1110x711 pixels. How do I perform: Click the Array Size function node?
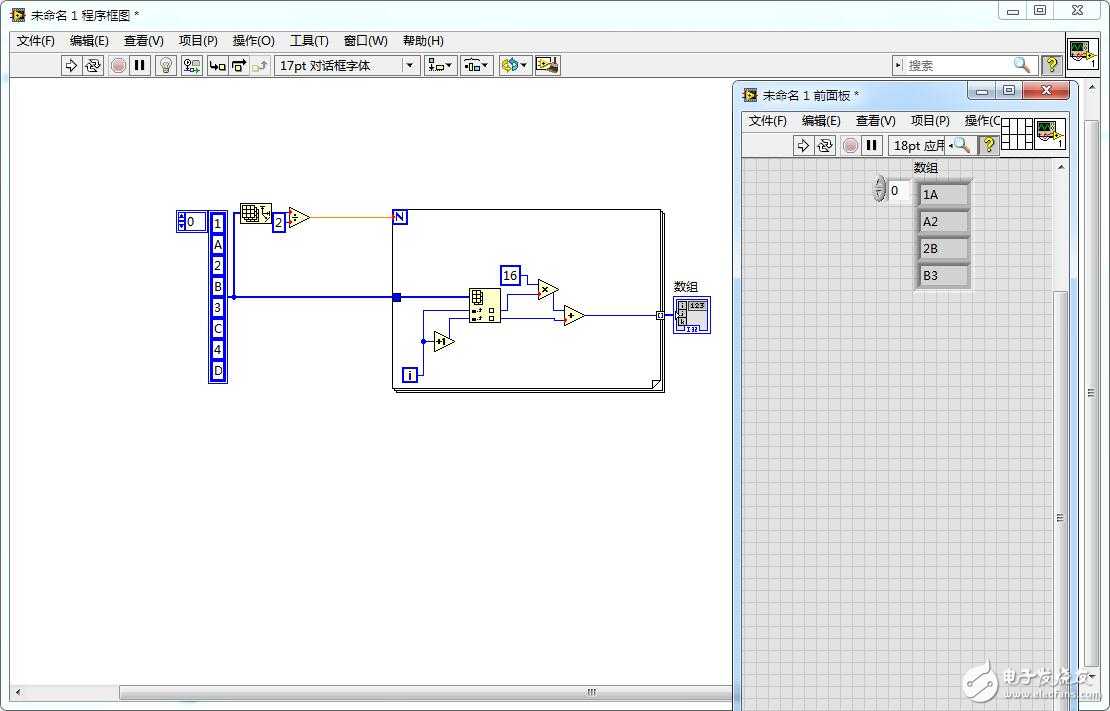pos(255,213)
